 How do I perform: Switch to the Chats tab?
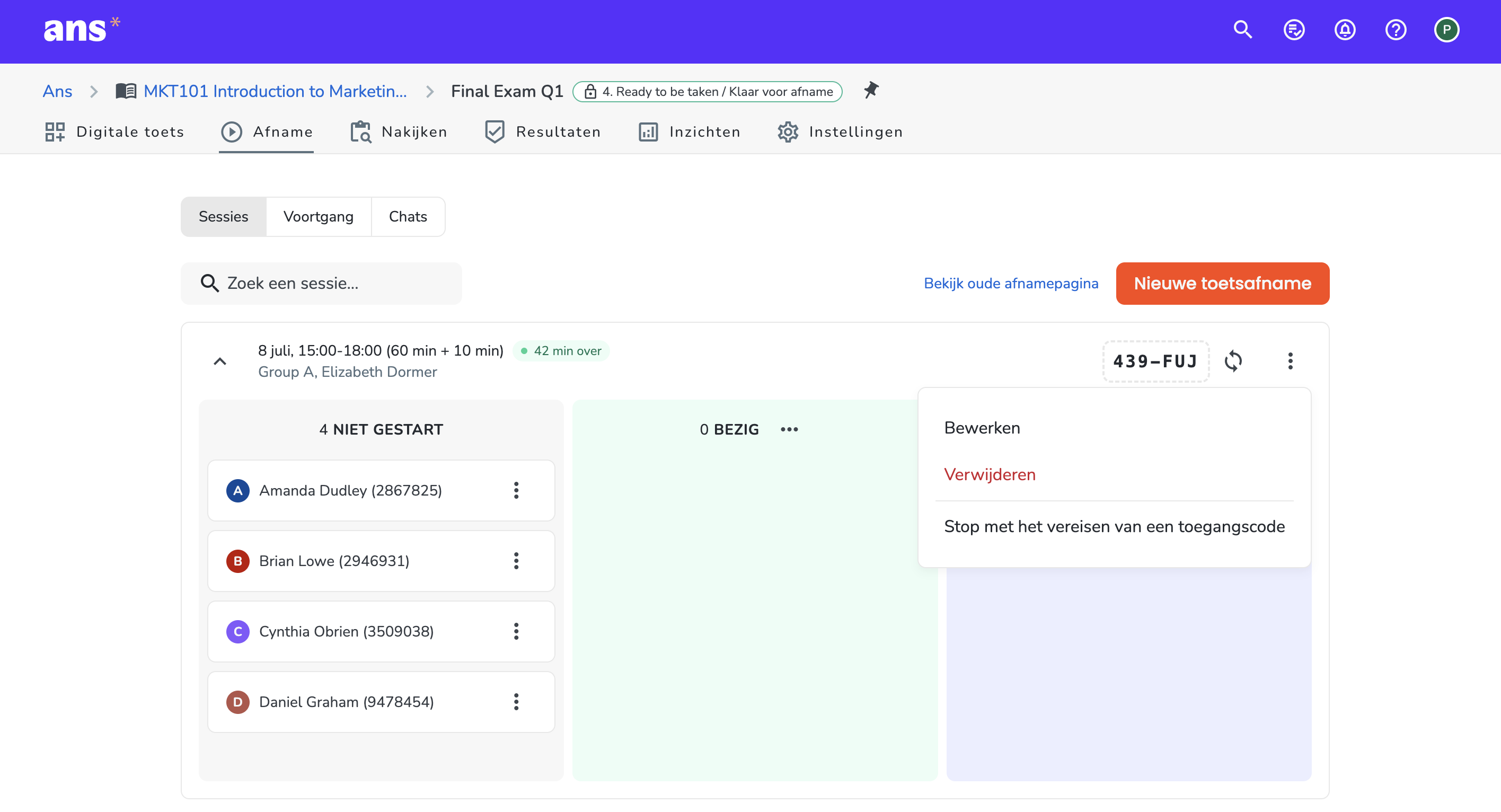click(x=408, y=217)
